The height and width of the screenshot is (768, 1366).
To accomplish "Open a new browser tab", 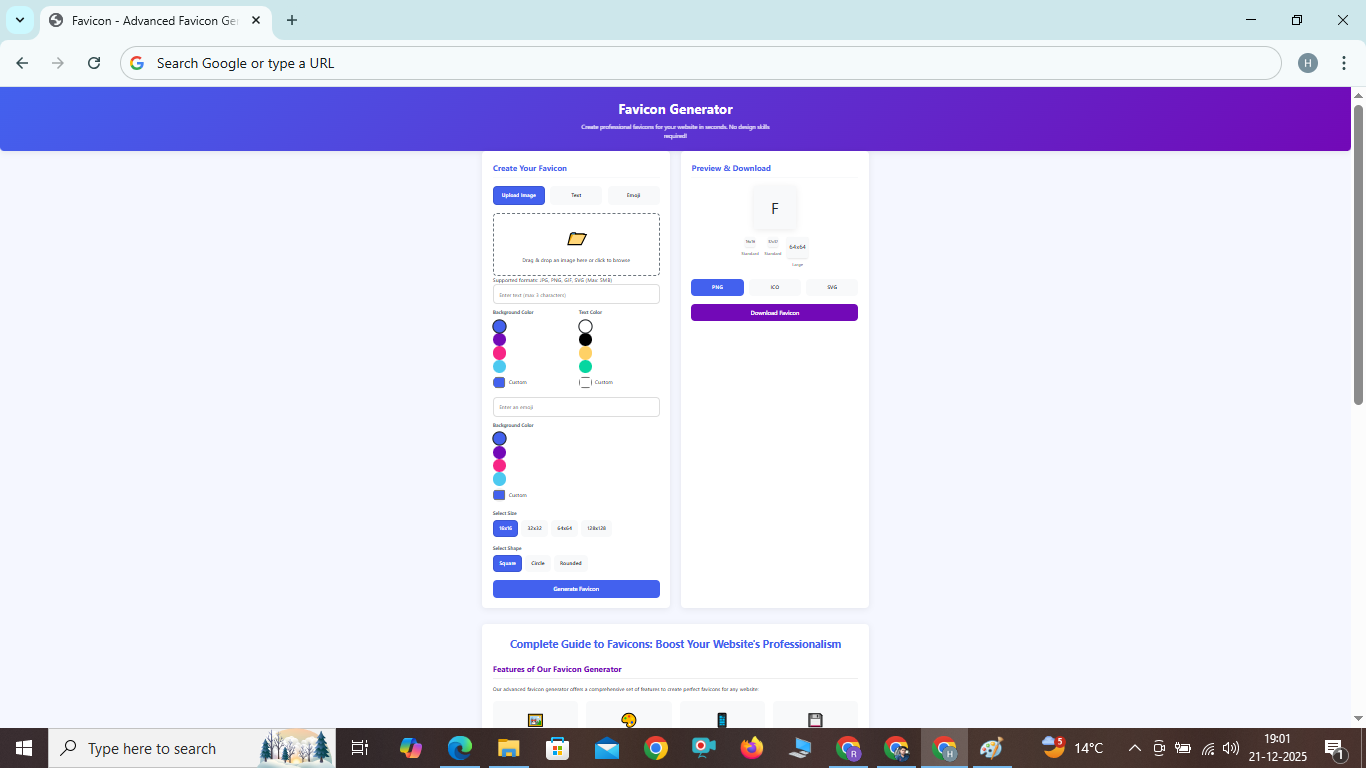I will tap(292, 20).
